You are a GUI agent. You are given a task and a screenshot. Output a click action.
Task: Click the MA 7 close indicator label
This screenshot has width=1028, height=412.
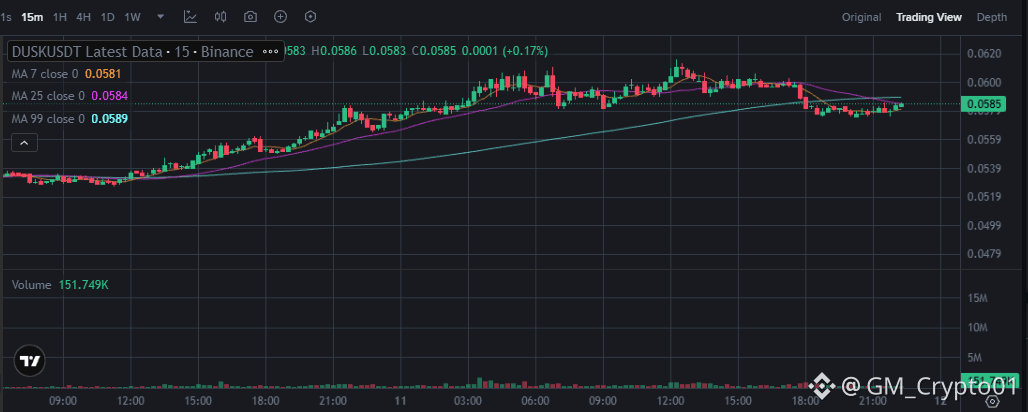43,74
